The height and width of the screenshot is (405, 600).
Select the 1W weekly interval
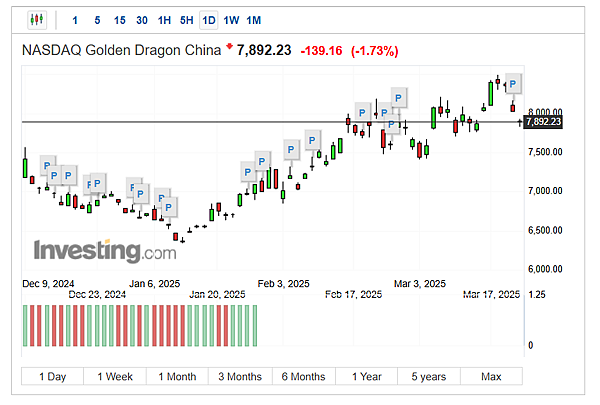click(231, 20)
